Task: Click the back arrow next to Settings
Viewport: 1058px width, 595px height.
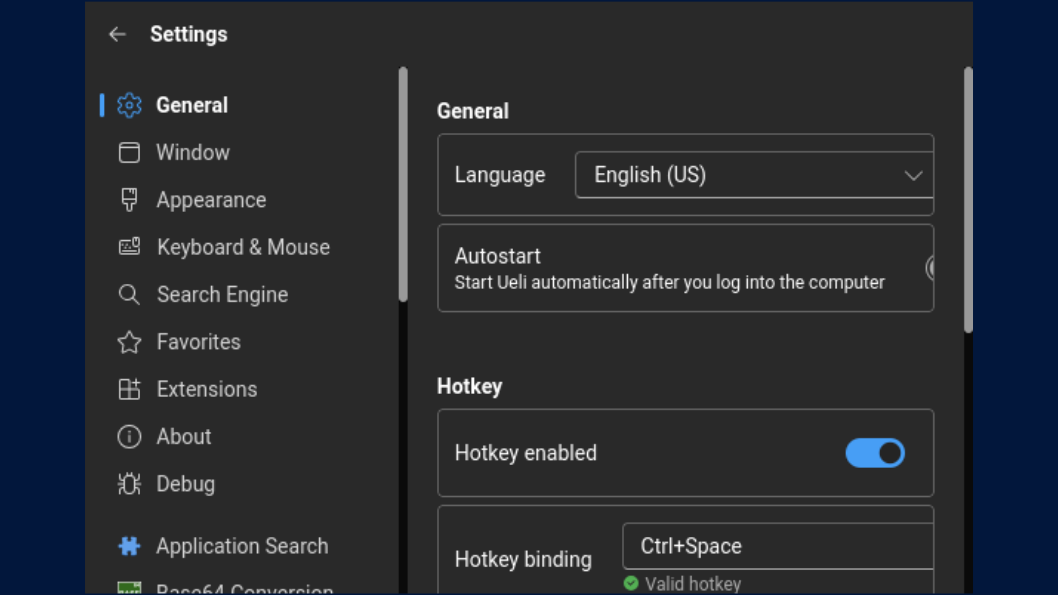Action: point(118,34)
